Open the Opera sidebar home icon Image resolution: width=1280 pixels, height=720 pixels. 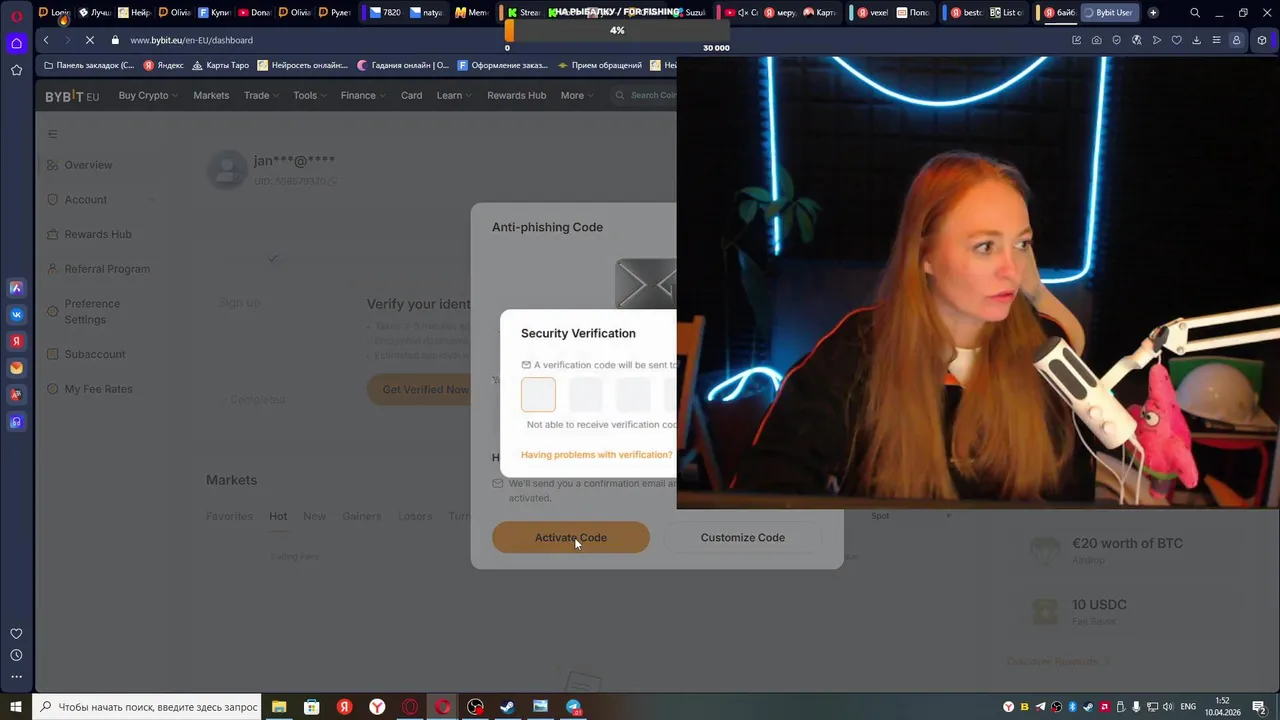[16, 43]
